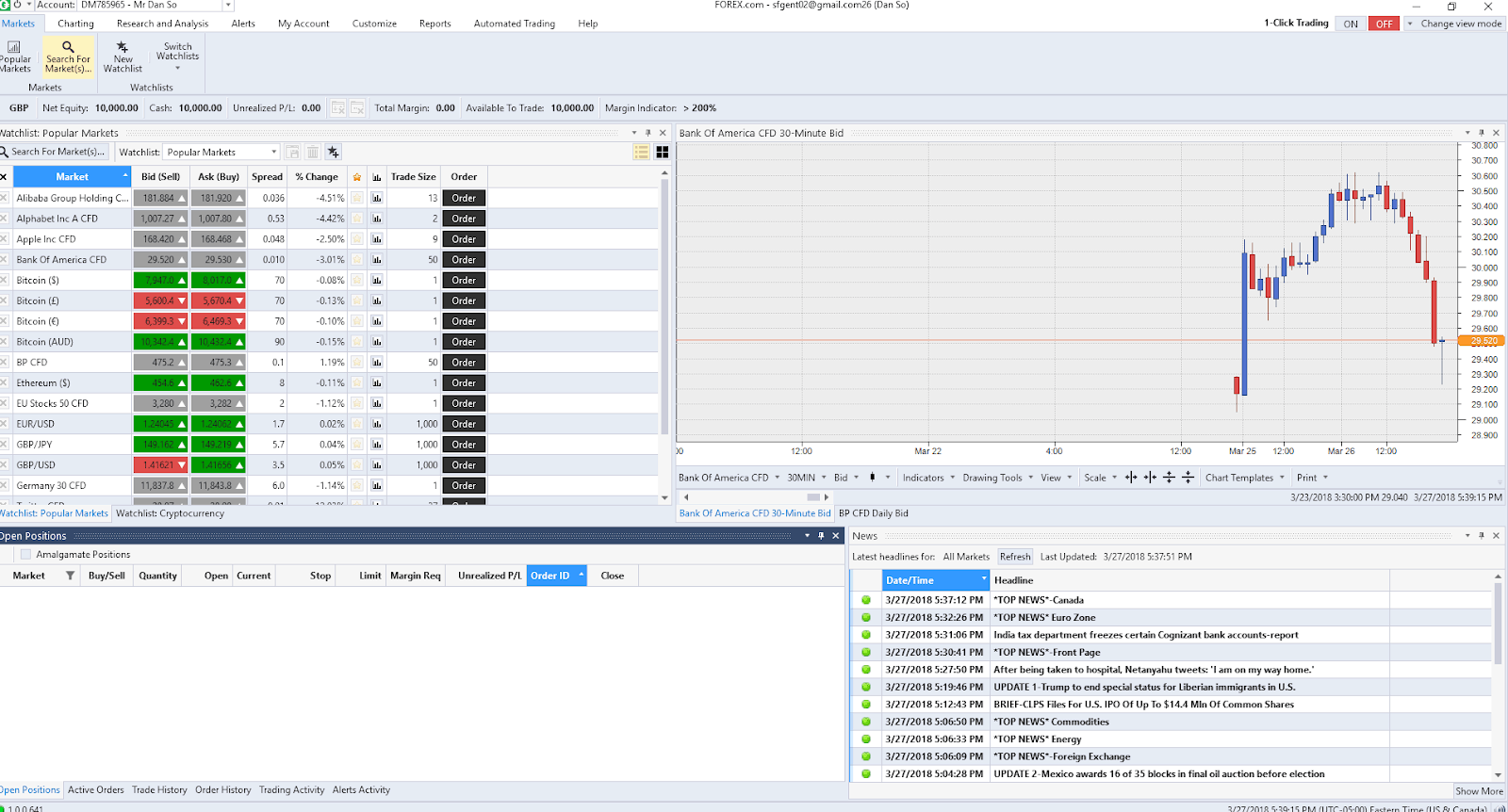Click Order button for GBP/USD
This screenshot has height=812, width=1508.
coord(464,465)
